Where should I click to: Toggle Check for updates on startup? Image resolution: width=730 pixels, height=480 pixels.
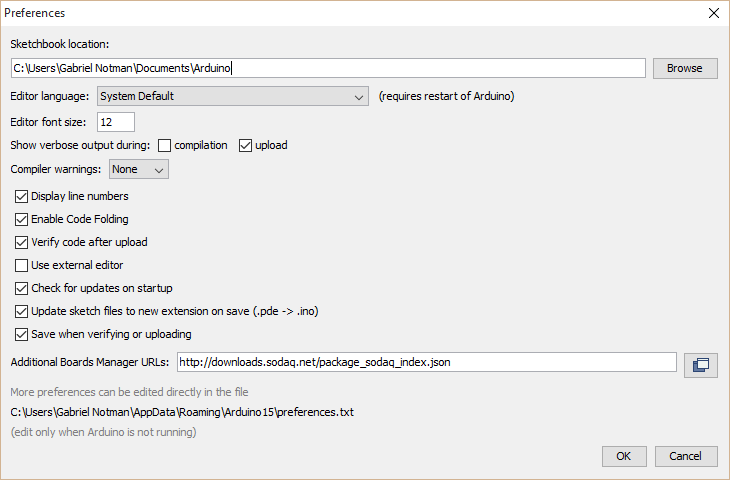point(21,289)
